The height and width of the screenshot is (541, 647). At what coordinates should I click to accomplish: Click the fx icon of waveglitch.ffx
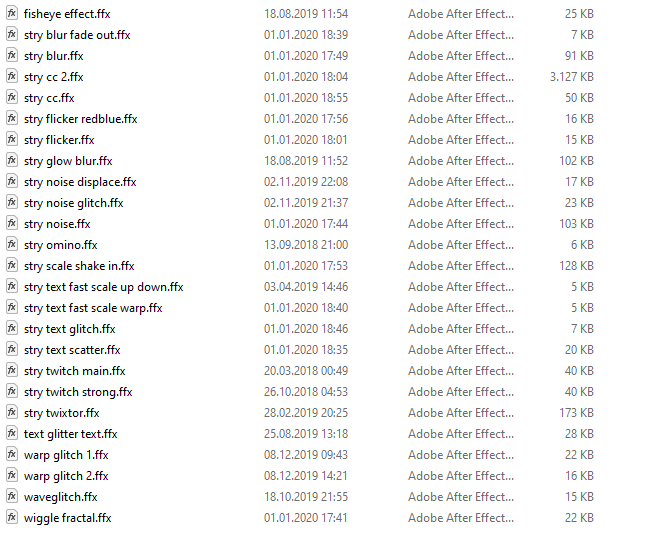(12, 496)
